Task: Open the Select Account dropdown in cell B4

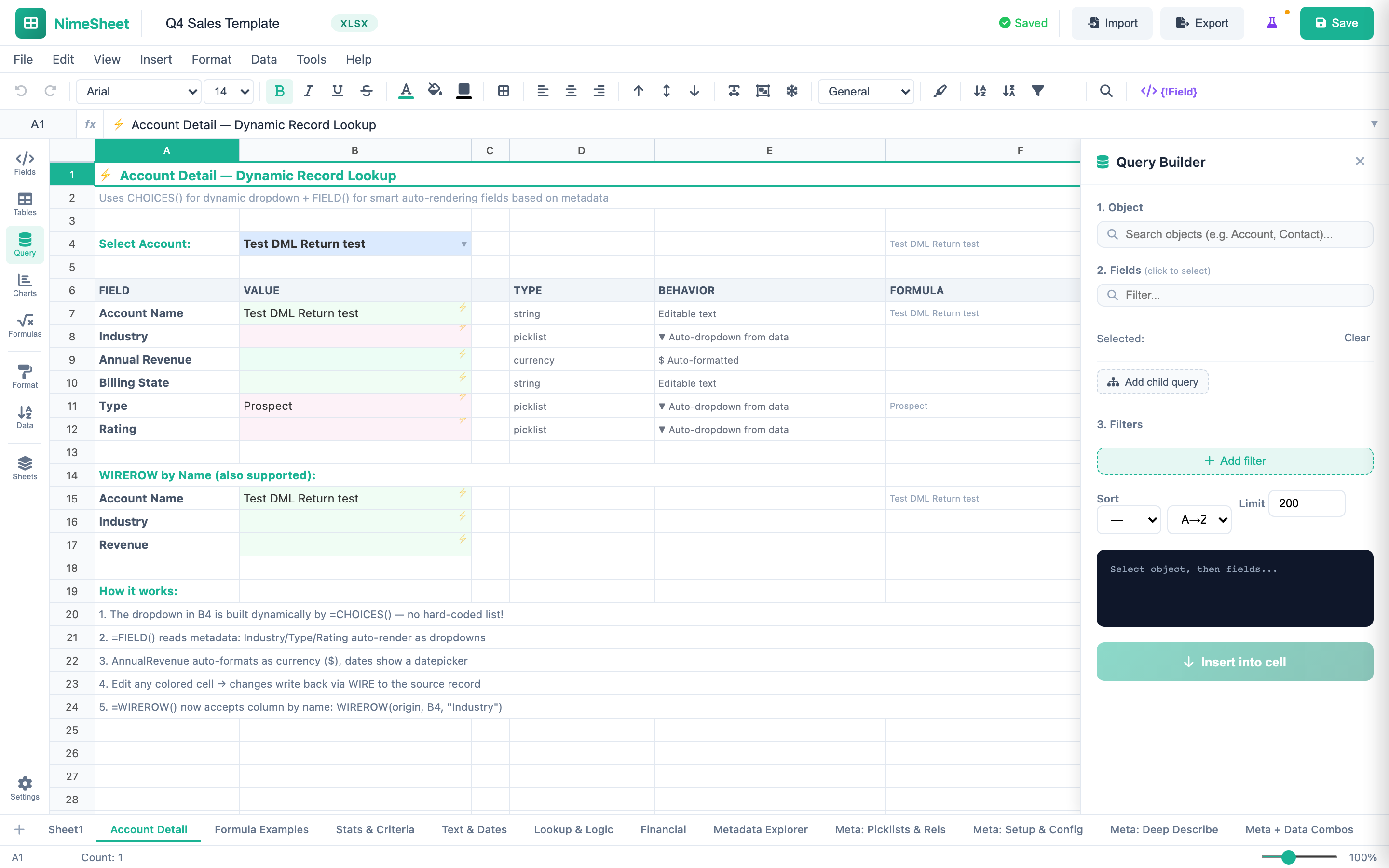Action: pyautogui.click(x=463, y=244)
